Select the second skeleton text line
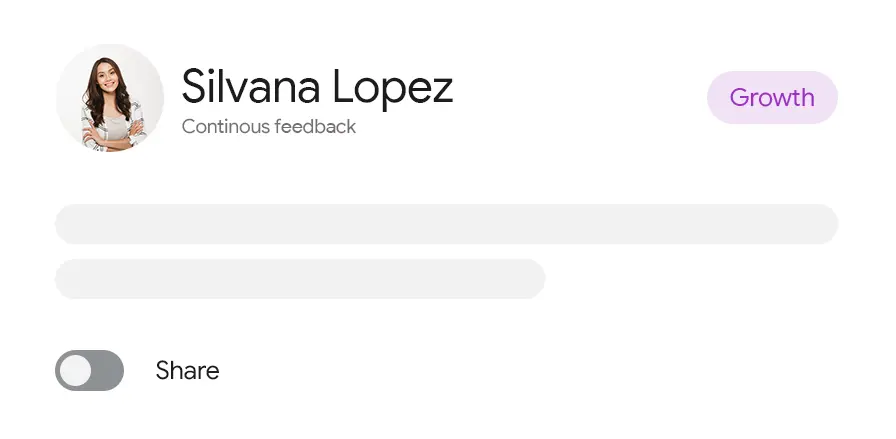 300,279
